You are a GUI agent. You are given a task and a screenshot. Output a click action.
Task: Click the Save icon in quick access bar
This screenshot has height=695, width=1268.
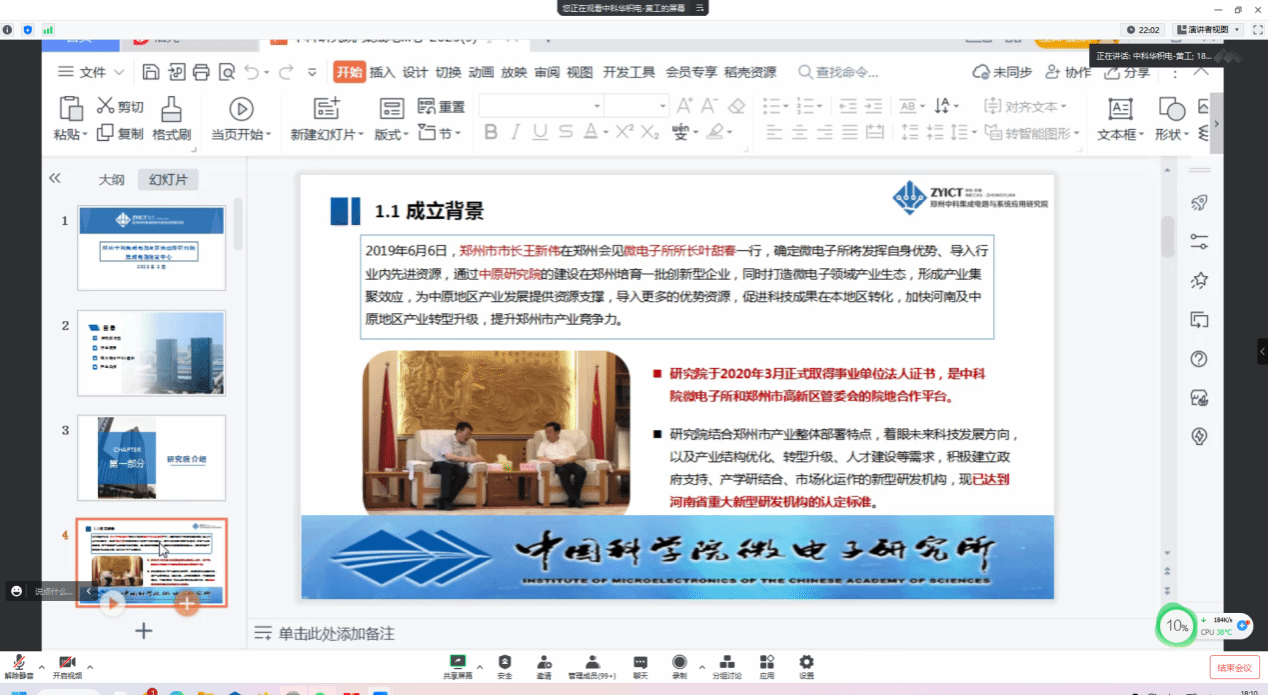(x=150, y=72)
